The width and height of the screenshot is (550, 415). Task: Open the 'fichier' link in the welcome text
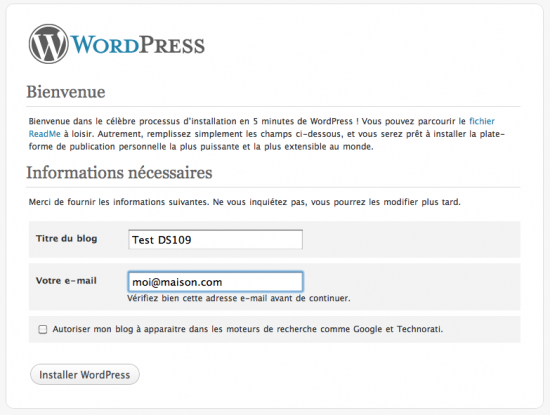[482, 121]
